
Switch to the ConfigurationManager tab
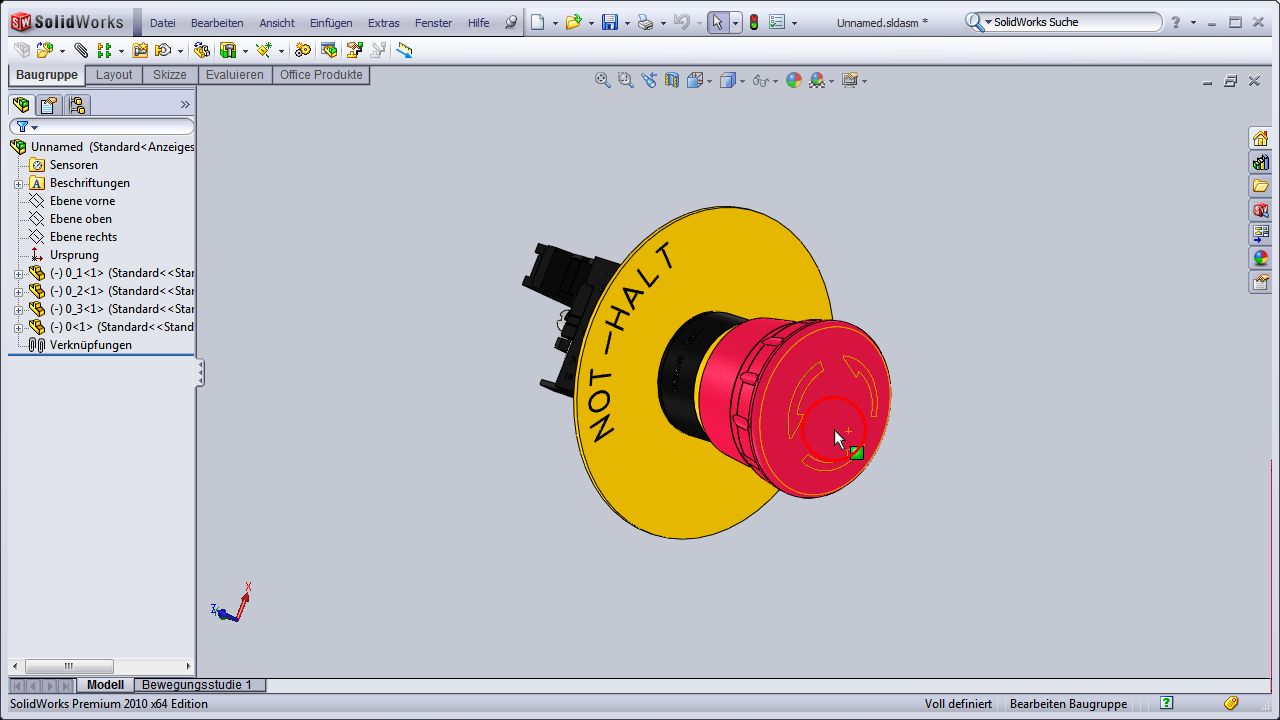pyautogui.click(x=76, y=104)
